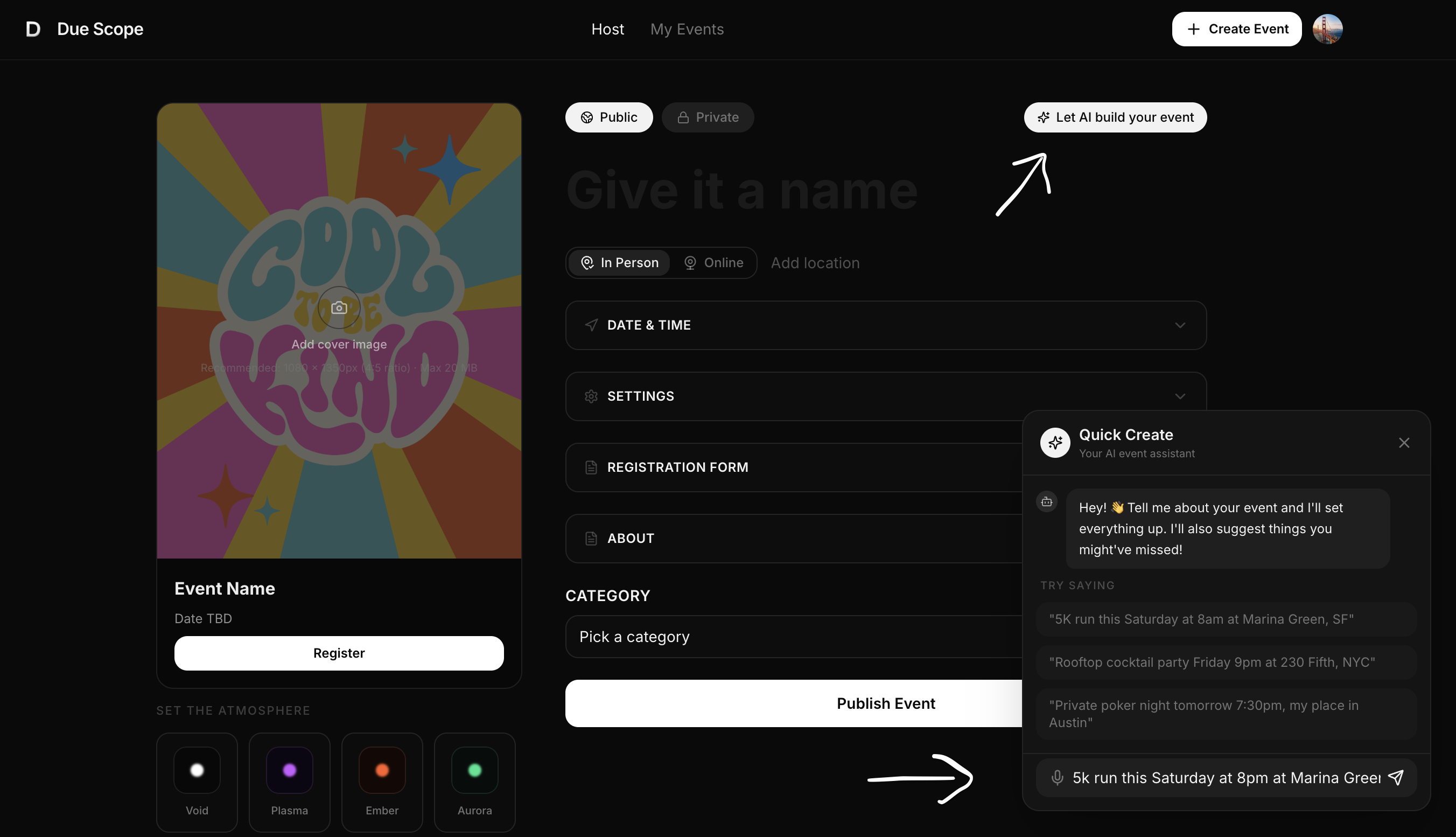Switch event visibility to Private
This screenshot has height=837, width=1456.
coord(708,117)
